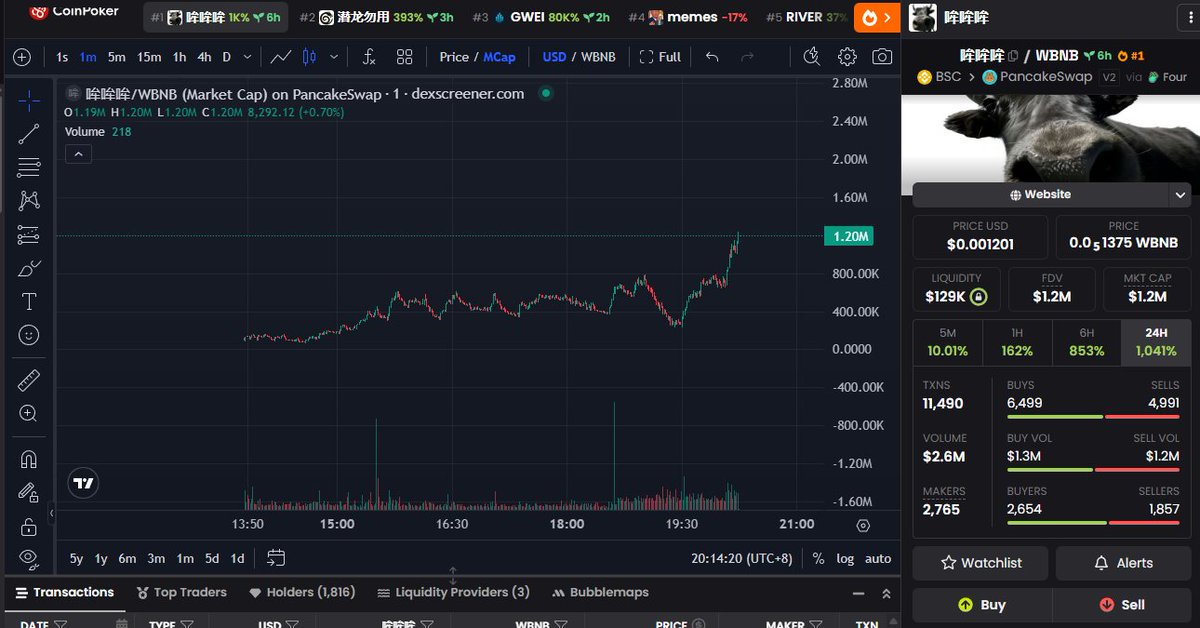This screenshot has width=1200, height=628.
Task: Select the line chart style
Action: click(x=281, y=57)
